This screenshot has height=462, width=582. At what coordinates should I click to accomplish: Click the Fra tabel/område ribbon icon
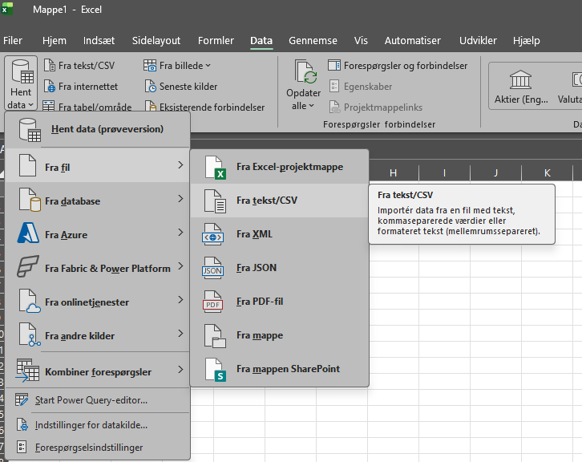[49, 106]
